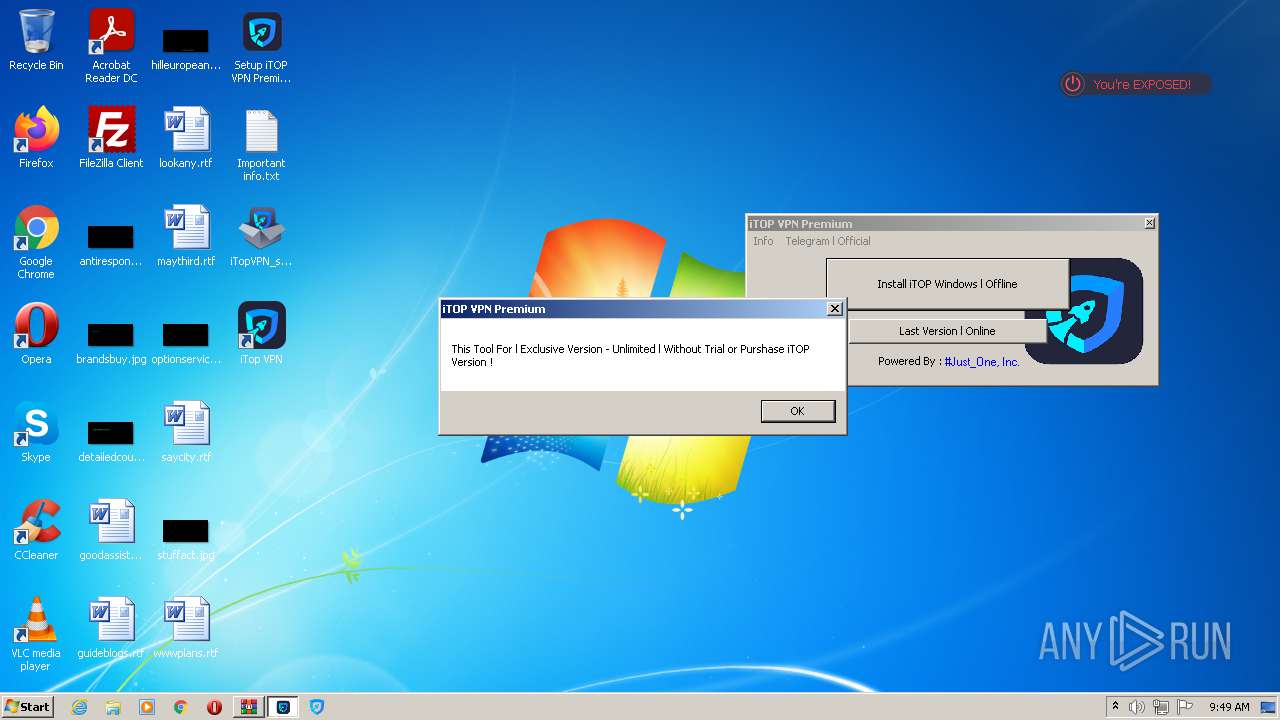The image size is (1280, 720).
Task: Click the blue shield taskbar icon
Action: coord(317,707)
